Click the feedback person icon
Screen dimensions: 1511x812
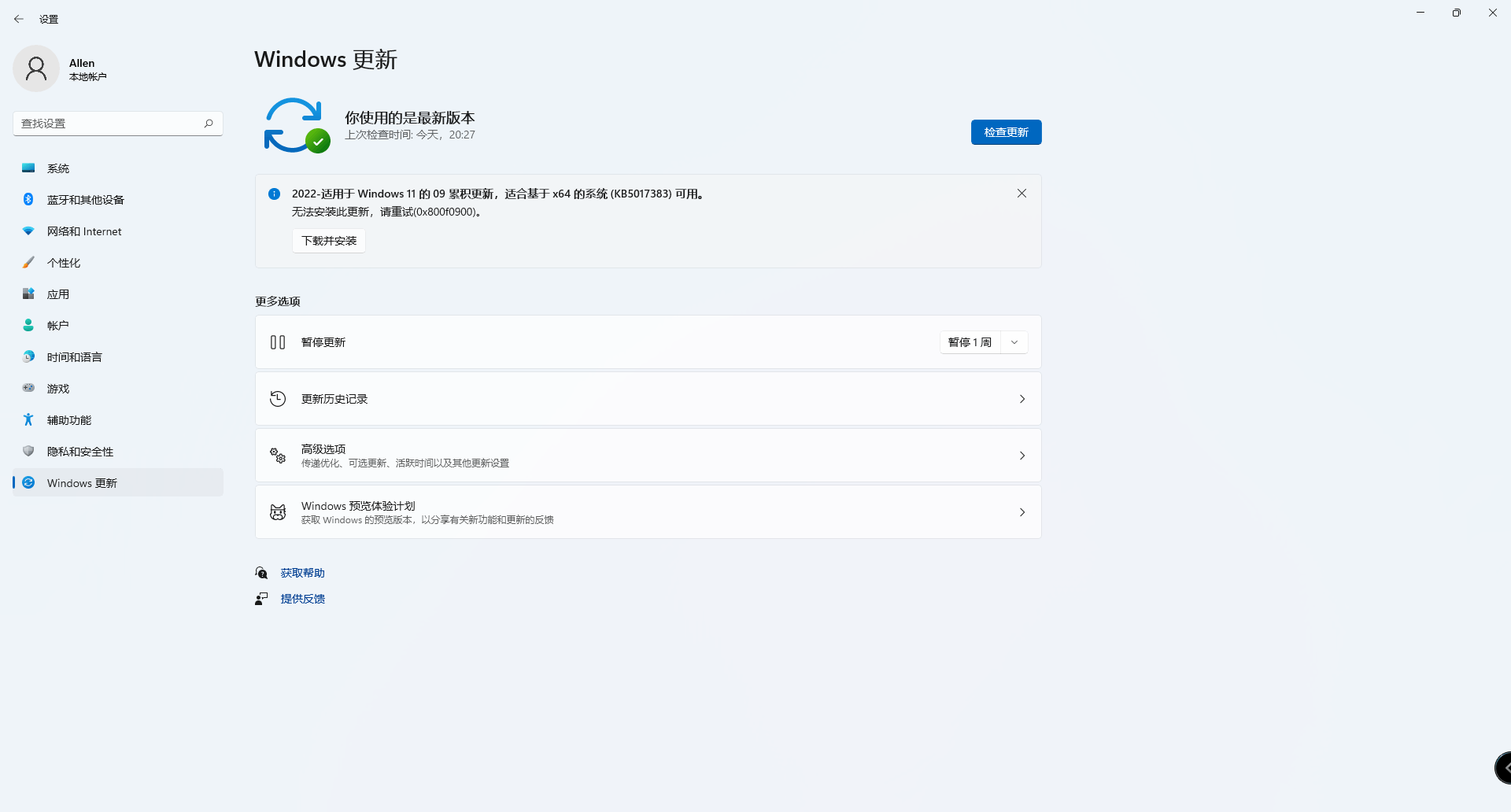tap(261, 599)
